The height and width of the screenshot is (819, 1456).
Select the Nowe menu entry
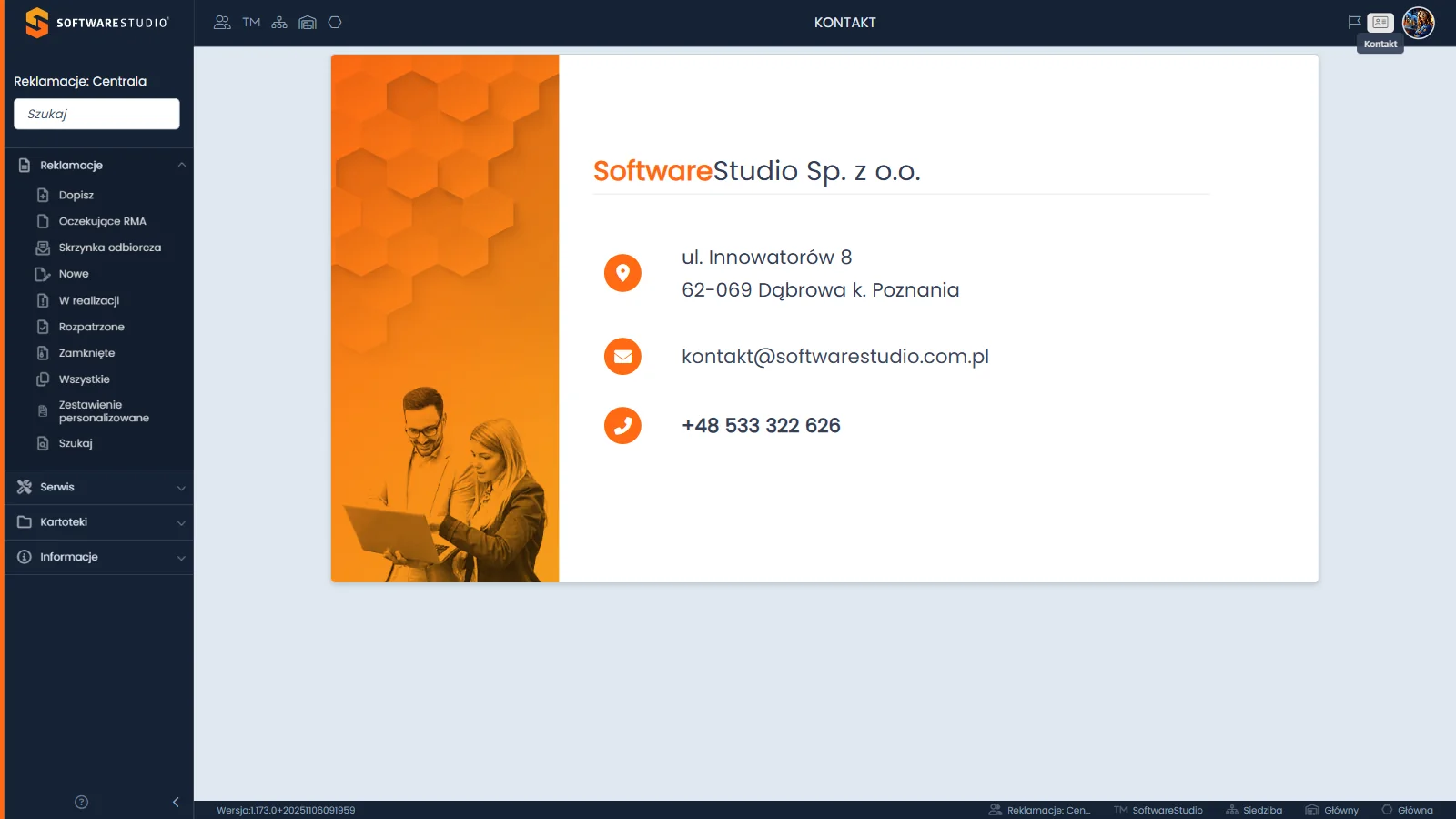click(74, 274)
